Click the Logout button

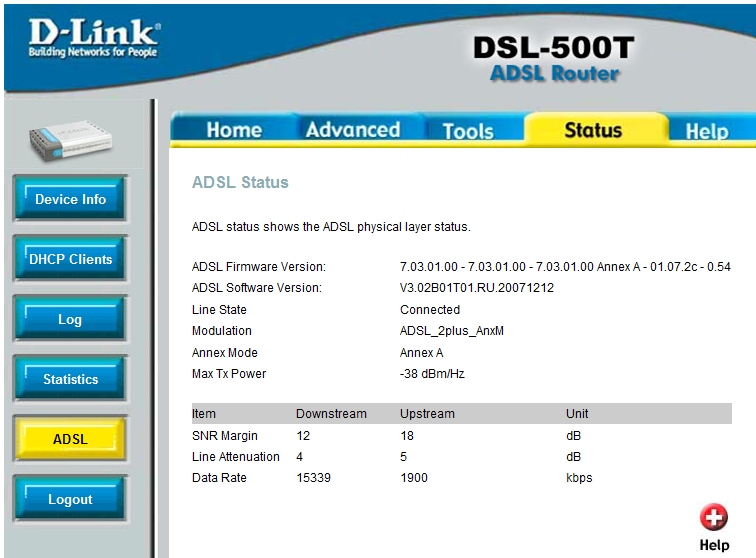pos(70,499)
